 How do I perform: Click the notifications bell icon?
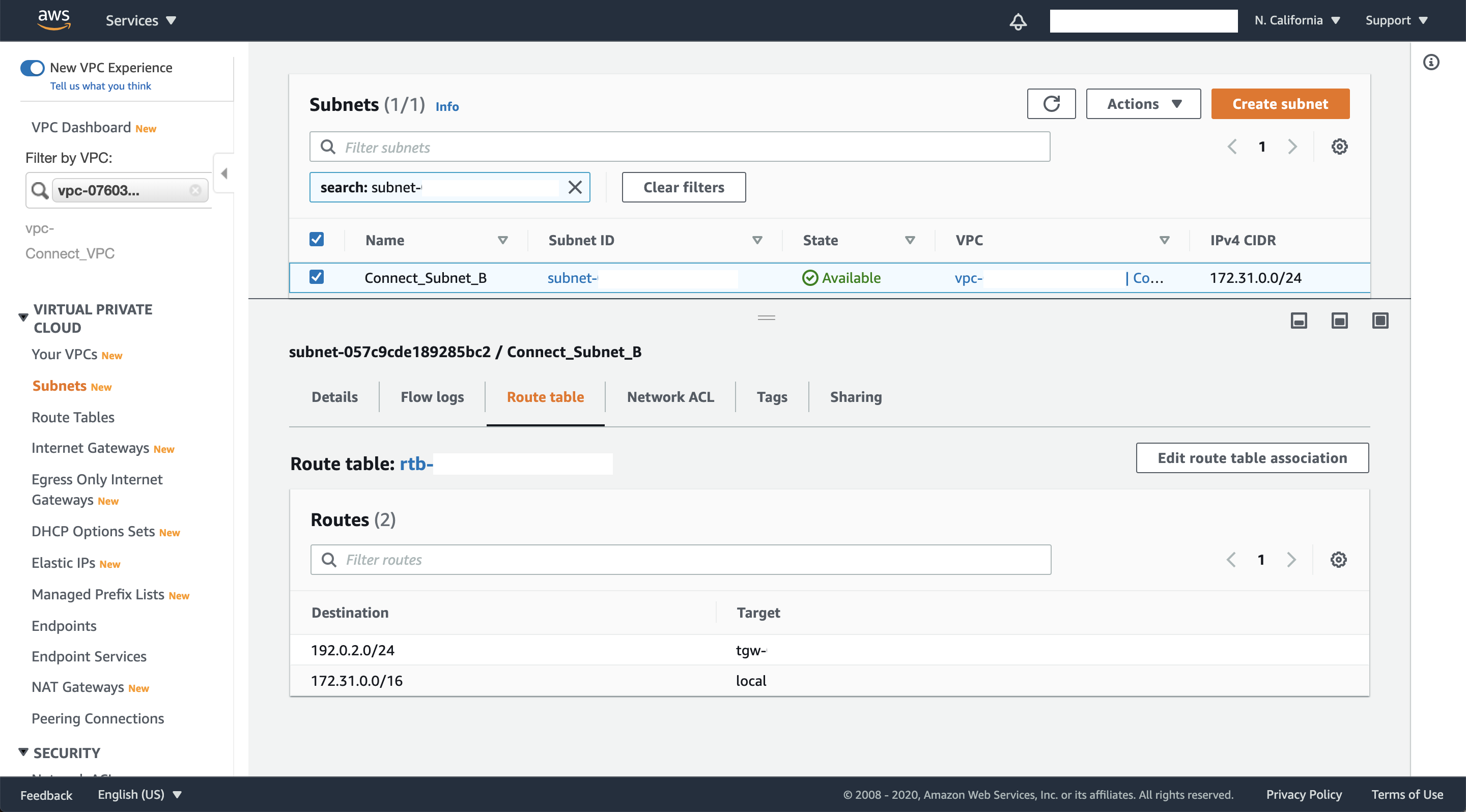tap(1018, 21)
